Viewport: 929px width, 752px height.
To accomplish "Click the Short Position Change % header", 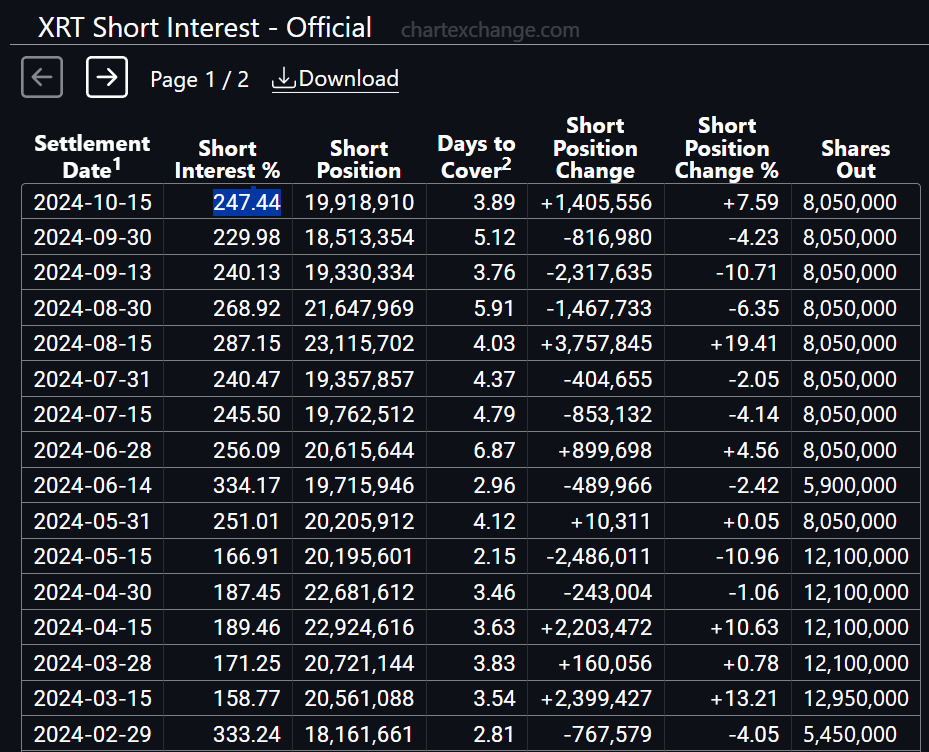I will pos(727,148).
